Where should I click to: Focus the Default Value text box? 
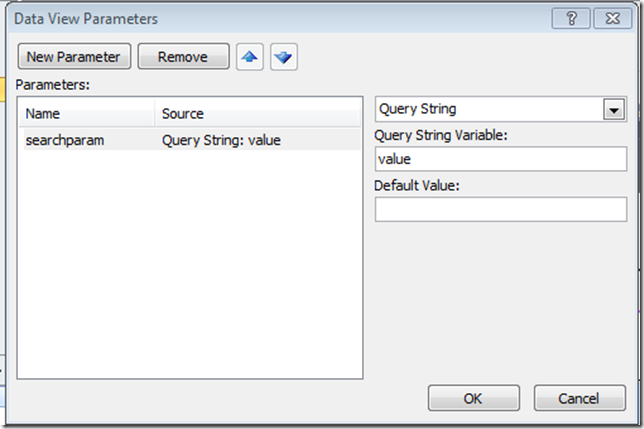[x=501, y=209]
